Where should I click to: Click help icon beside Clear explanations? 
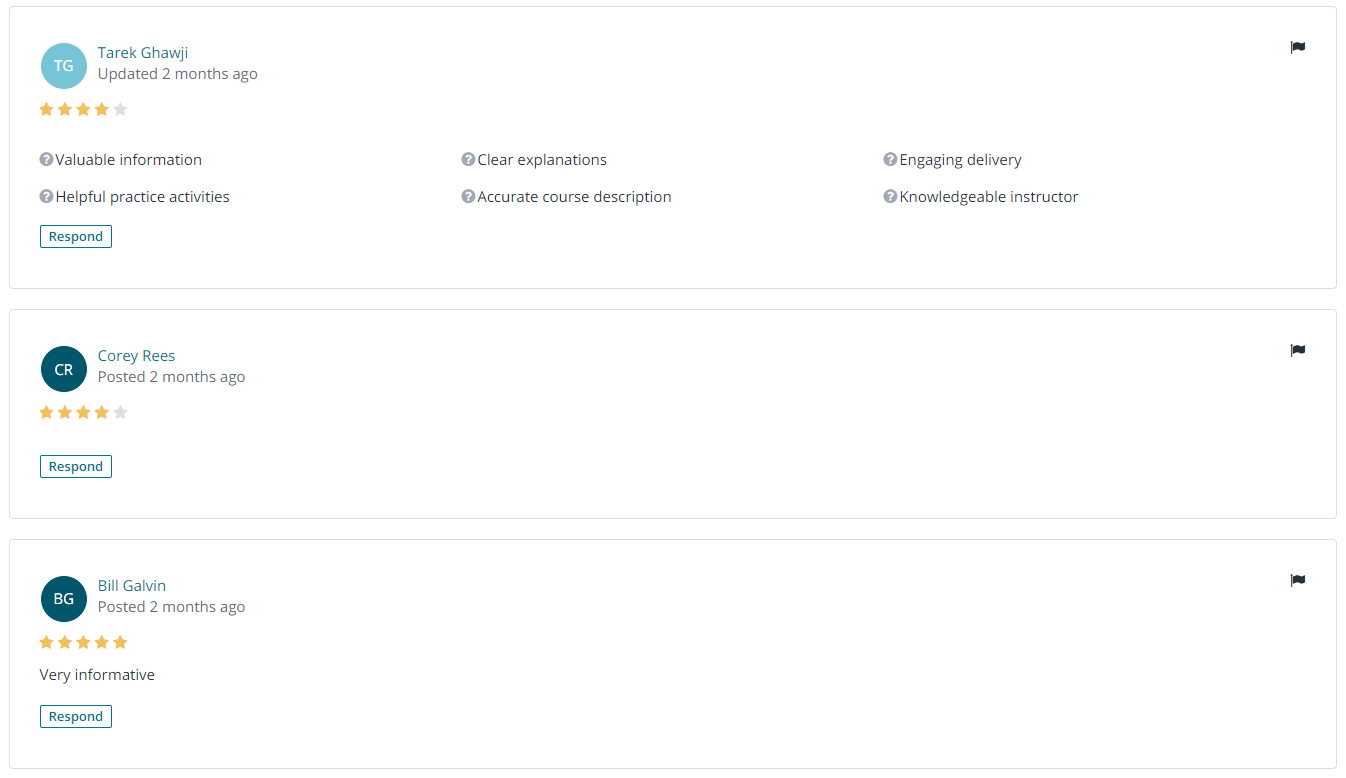click(x=468, y=159)
